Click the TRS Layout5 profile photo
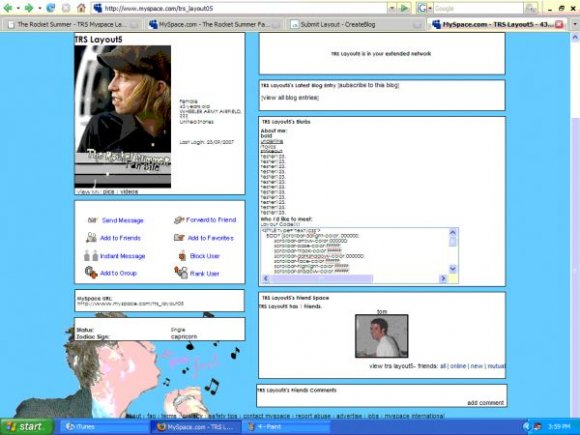This screenshot has height=435, width=580. 123,116
